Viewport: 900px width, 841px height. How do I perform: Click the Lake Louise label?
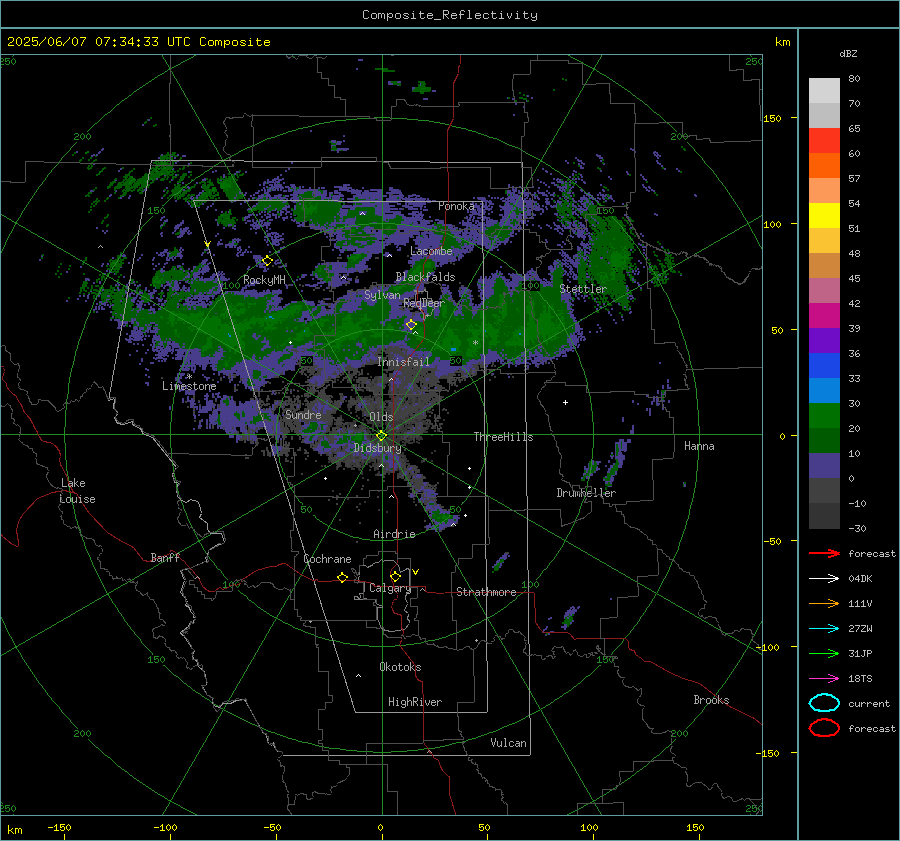coord(77,491)
